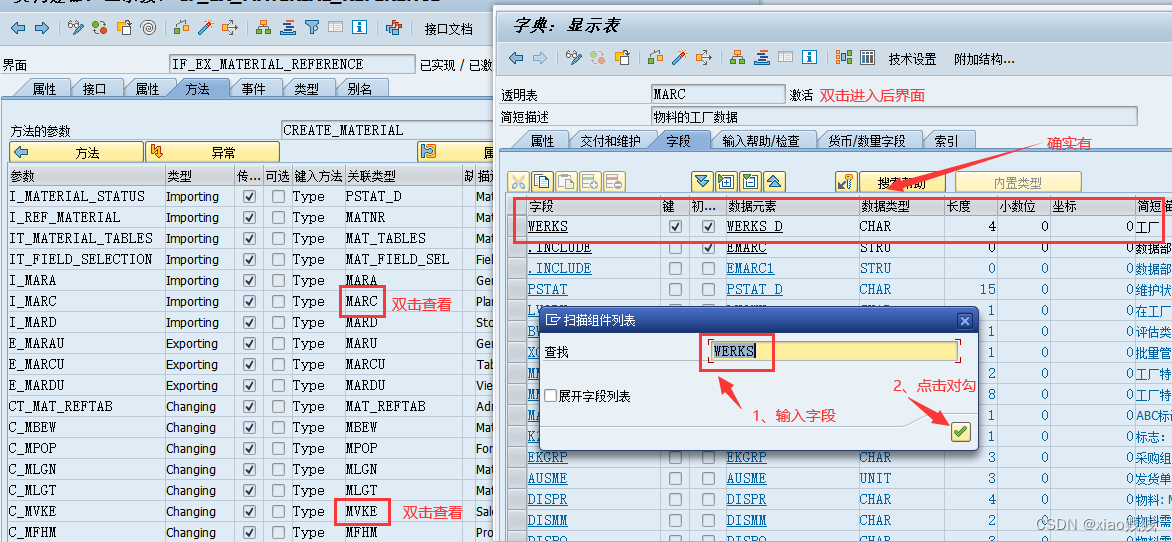Switch to the 接口 tab
Image resolution: width=1172 pixels, height=542 pixels.
pos(94,89)
